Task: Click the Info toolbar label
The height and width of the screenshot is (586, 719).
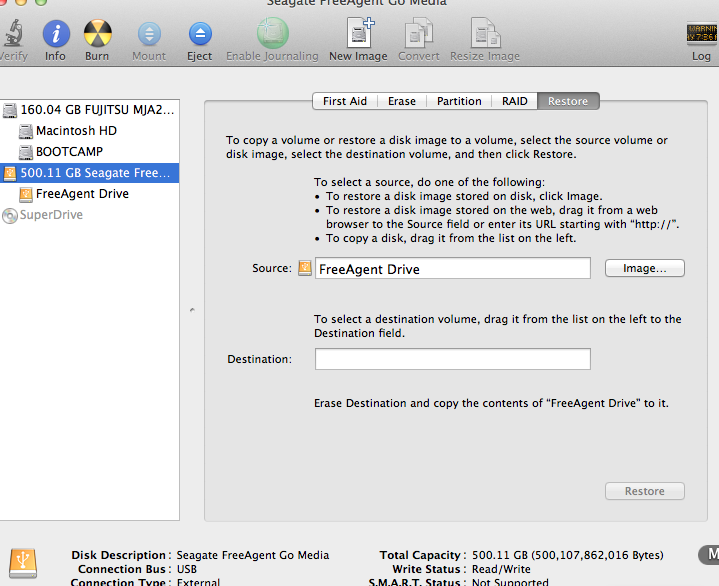Action: pos(55,56)
